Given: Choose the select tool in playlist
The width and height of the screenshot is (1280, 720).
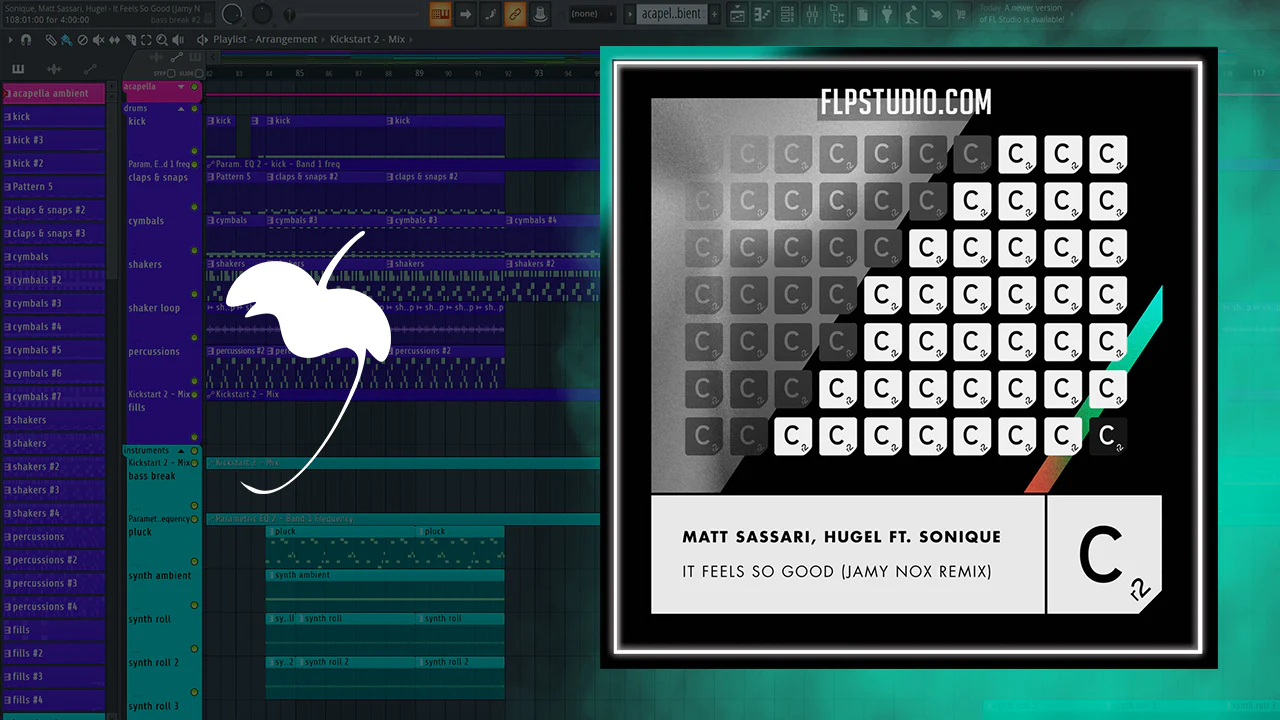Looking at the screenshot, I should click(147, 40).
